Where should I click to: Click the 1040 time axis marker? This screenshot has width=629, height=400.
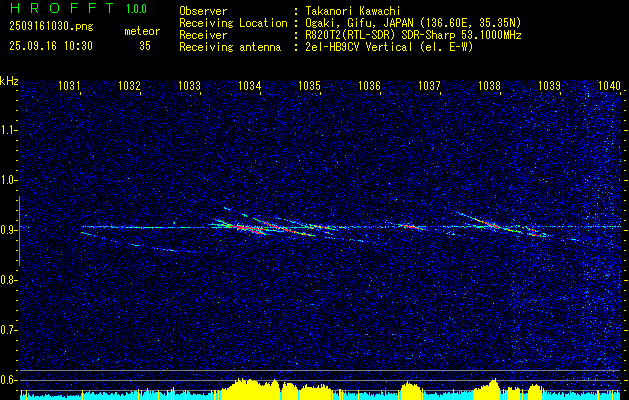coord(609,85)
